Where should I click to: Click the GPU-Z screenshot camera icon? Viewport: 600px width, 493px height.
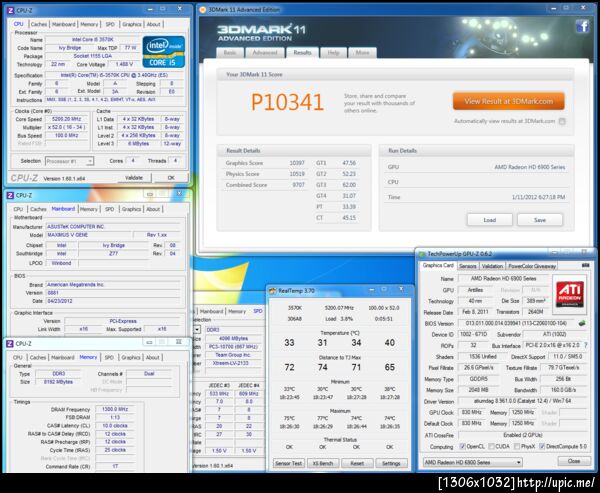point(585,265)
